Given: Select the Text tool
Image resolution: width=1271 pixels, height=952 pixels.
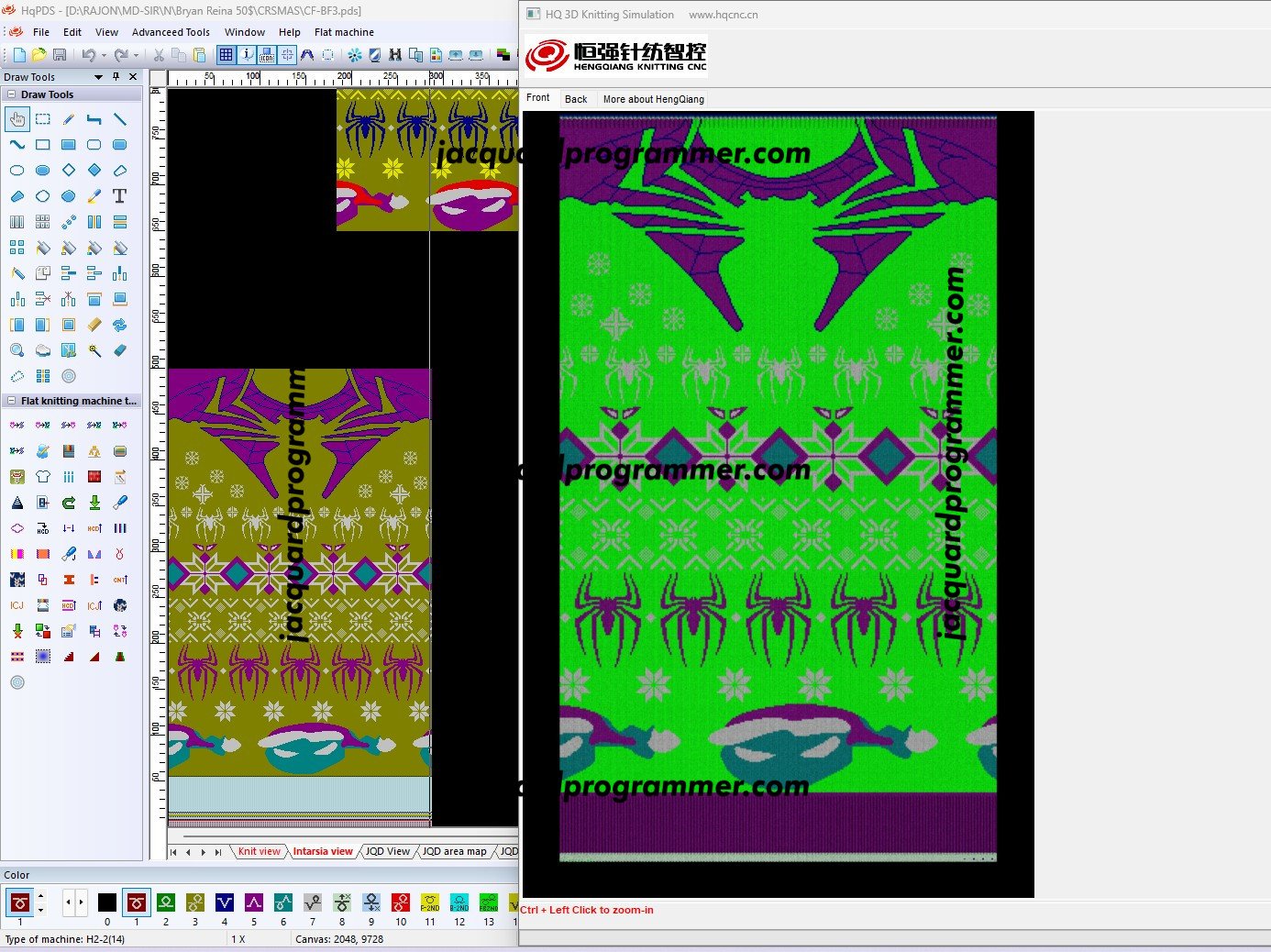Looking at the screenshot, I should click(119, 196).
